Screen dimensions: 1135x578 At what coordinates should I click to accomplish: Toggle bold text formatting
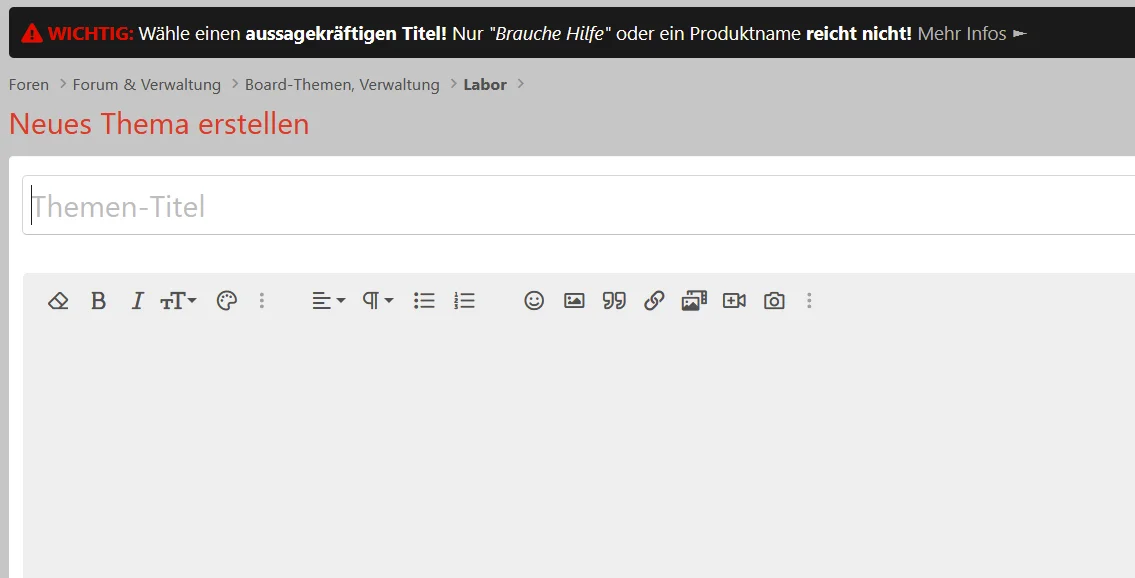pos(98,301)
